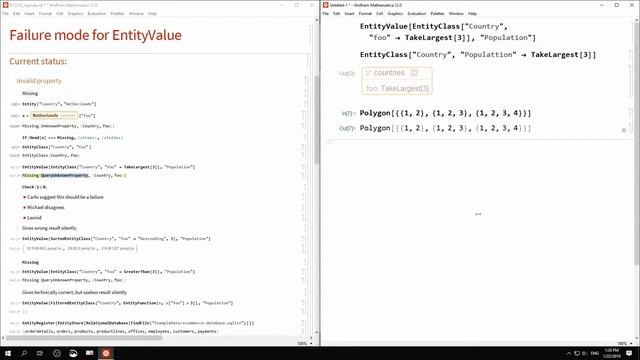The height and width of the screenshot is (360, 640).
Task: Open Insert menu in Untitled-1 window
Action: coord(349,13)
